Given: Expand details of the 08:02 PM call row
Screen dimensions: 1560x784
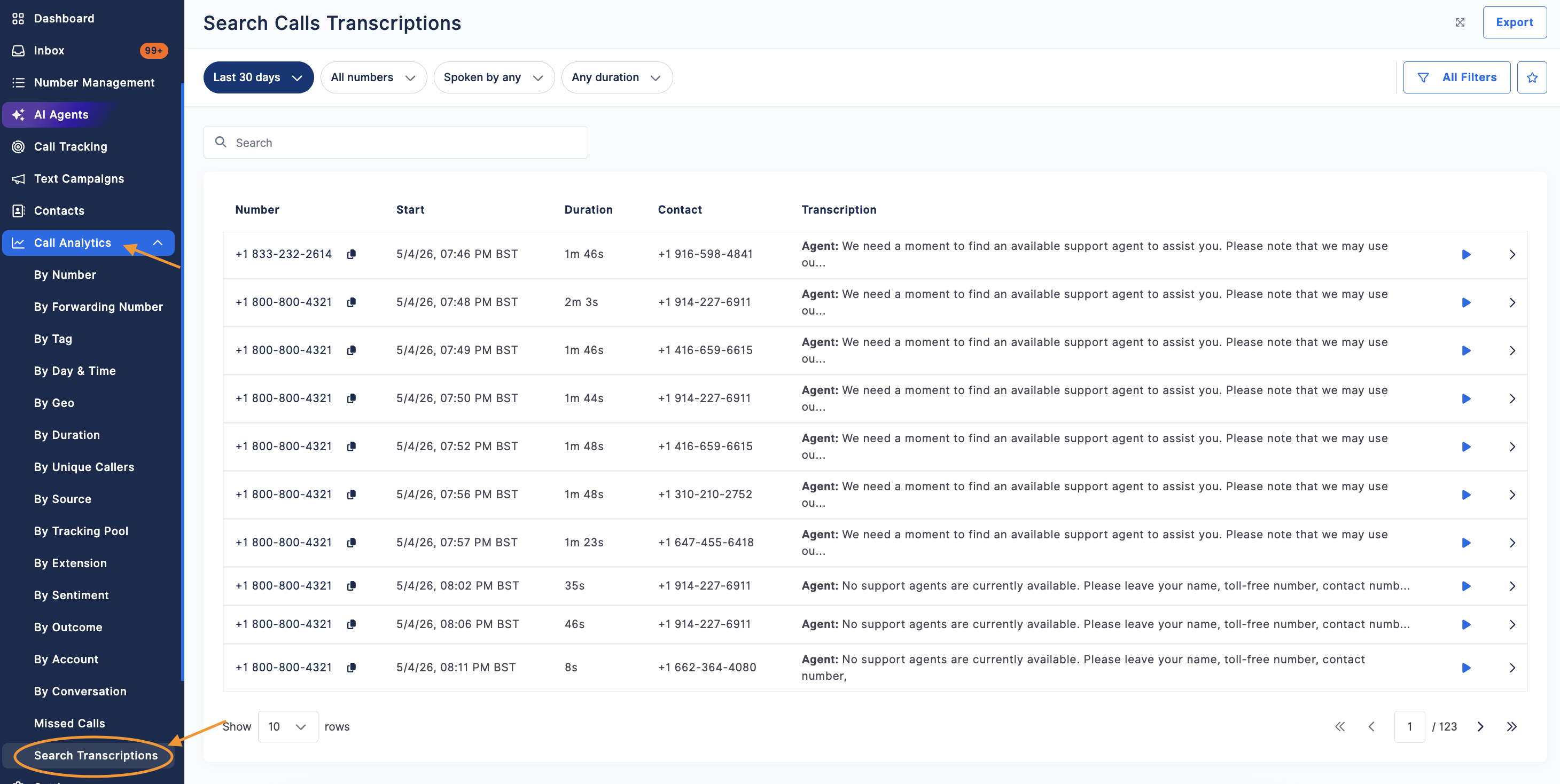Looking at the screenshot, I should point(1512,586).
